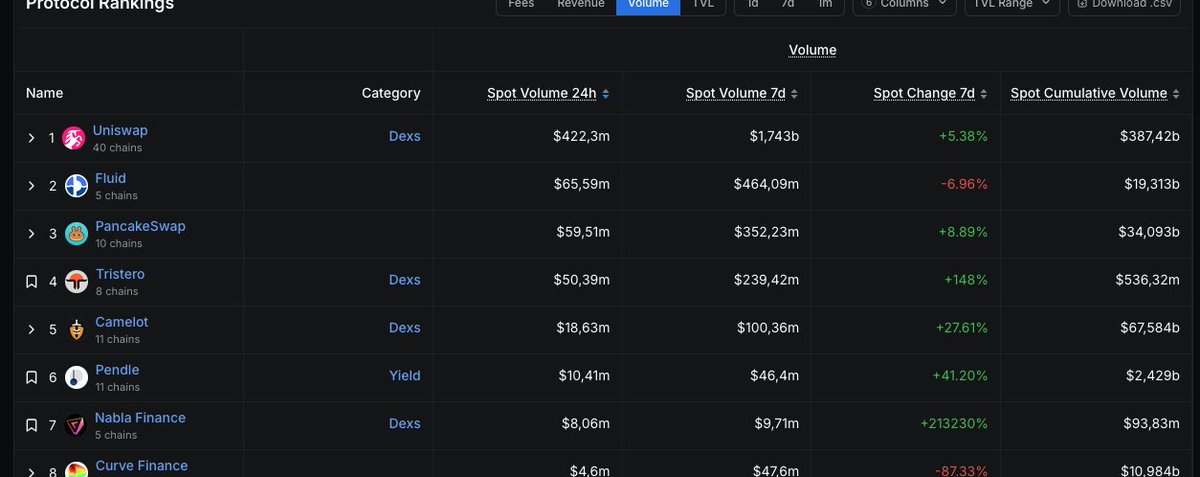Click Tristero's +148% change value
The image size is (1200, 477).
coord(966,280)
